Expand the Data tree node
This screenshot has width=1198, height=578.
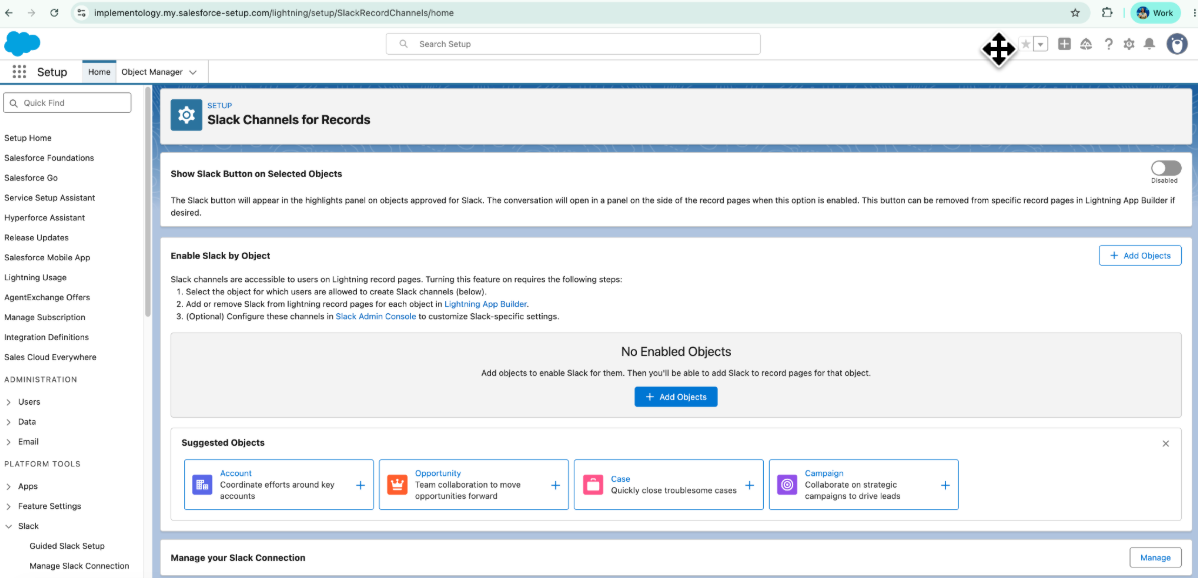(8, 421)
